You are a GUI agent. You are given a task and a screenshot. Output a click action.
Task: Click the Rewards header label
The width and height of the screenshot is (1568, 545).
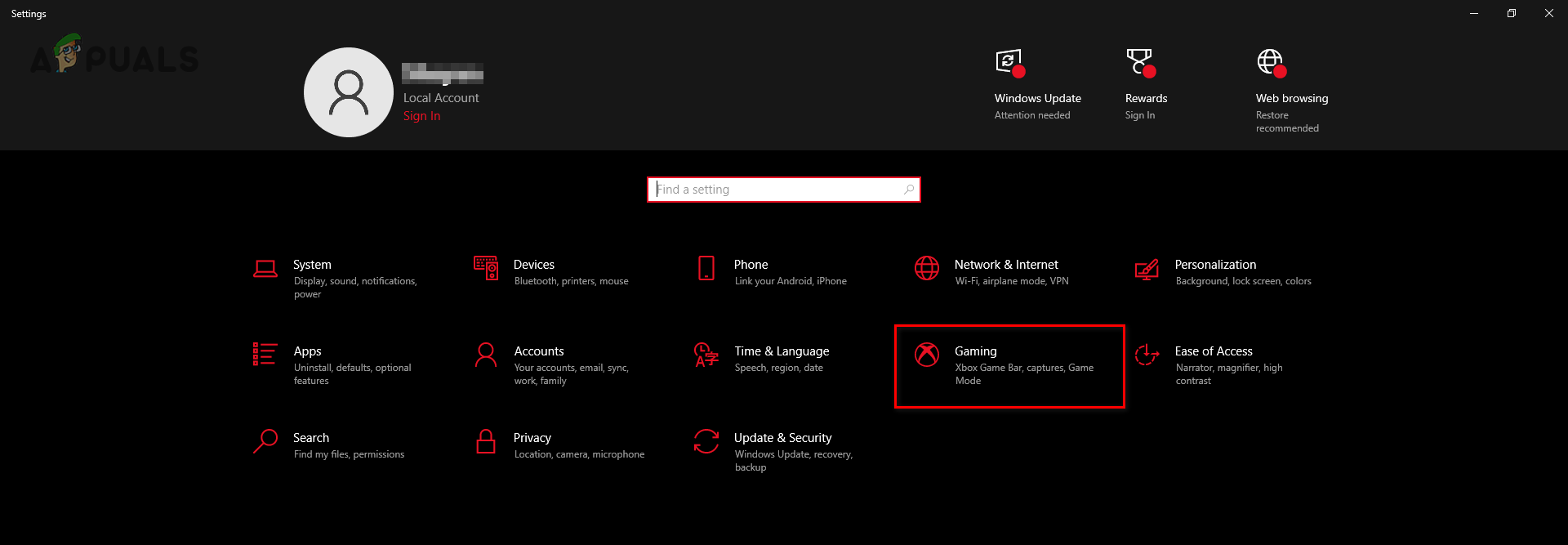[x=1147, y=98]
